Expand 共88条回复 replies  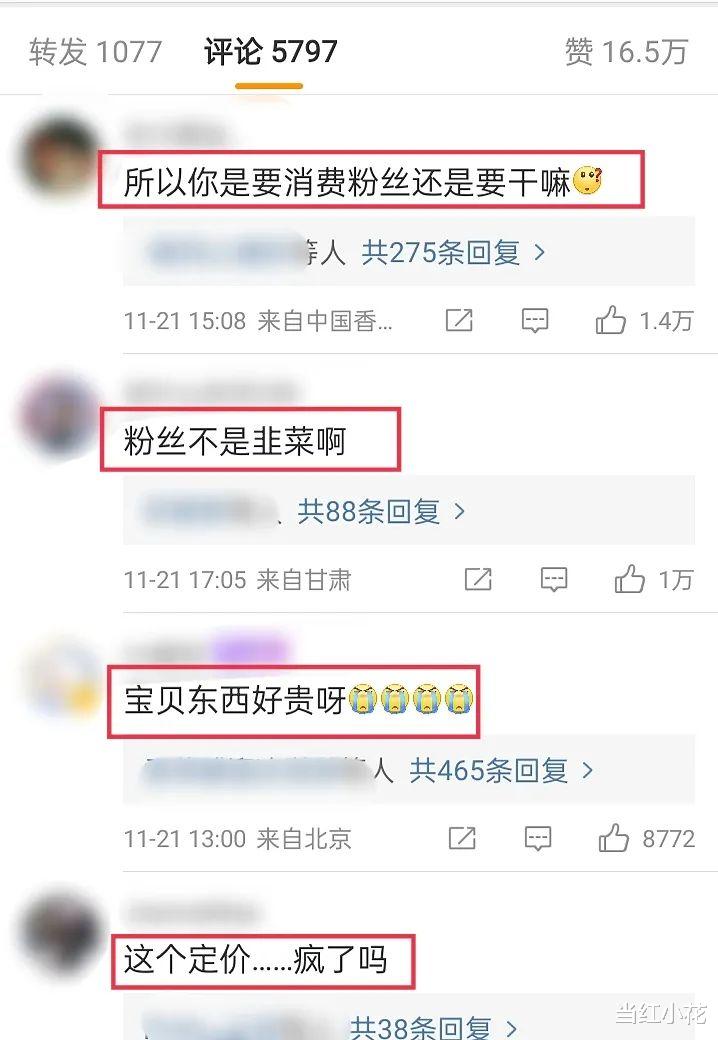[381, 511]
